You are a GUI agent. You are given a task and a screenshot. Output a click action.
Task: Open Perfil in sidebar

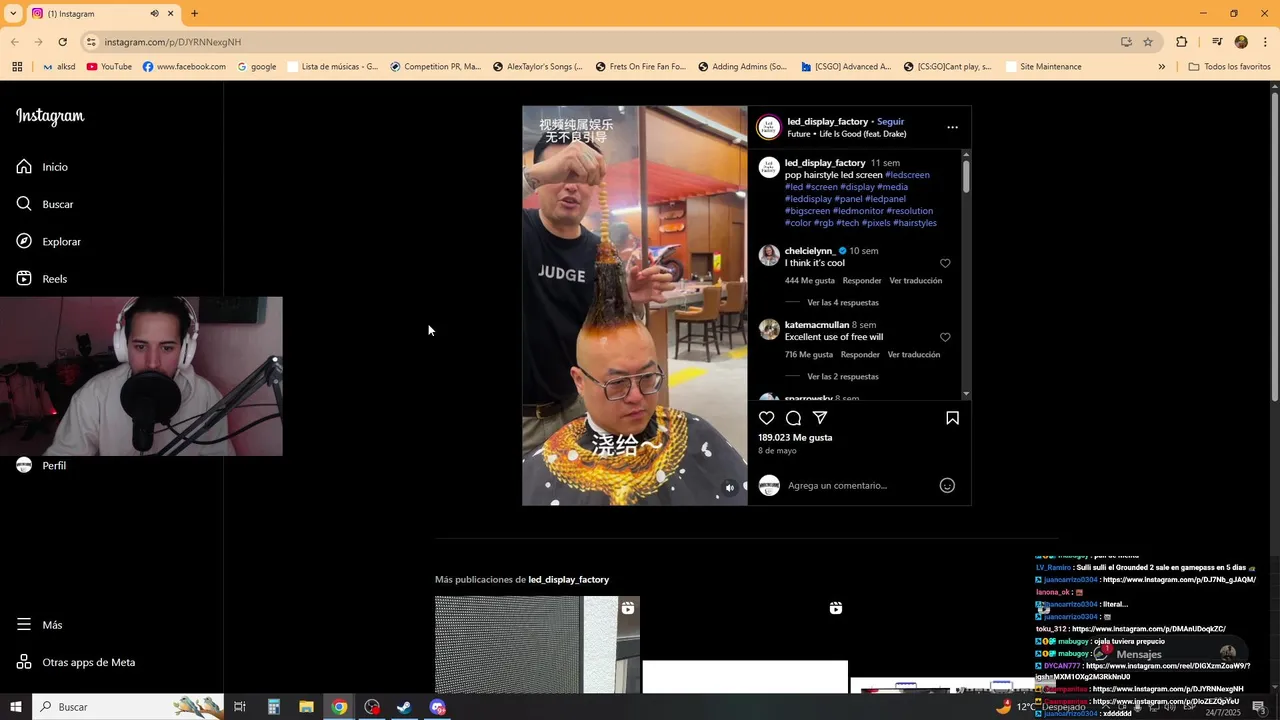(42, 465)
